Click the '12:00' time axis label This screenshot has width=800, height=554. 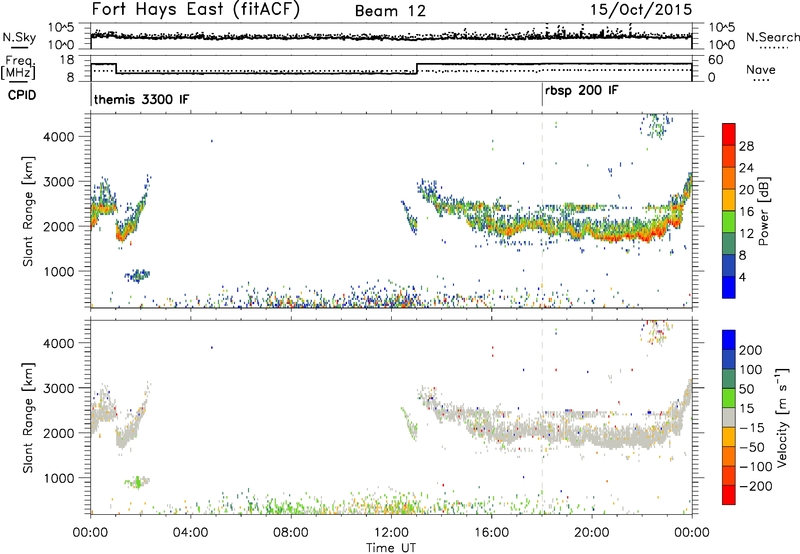click(391, 533)
